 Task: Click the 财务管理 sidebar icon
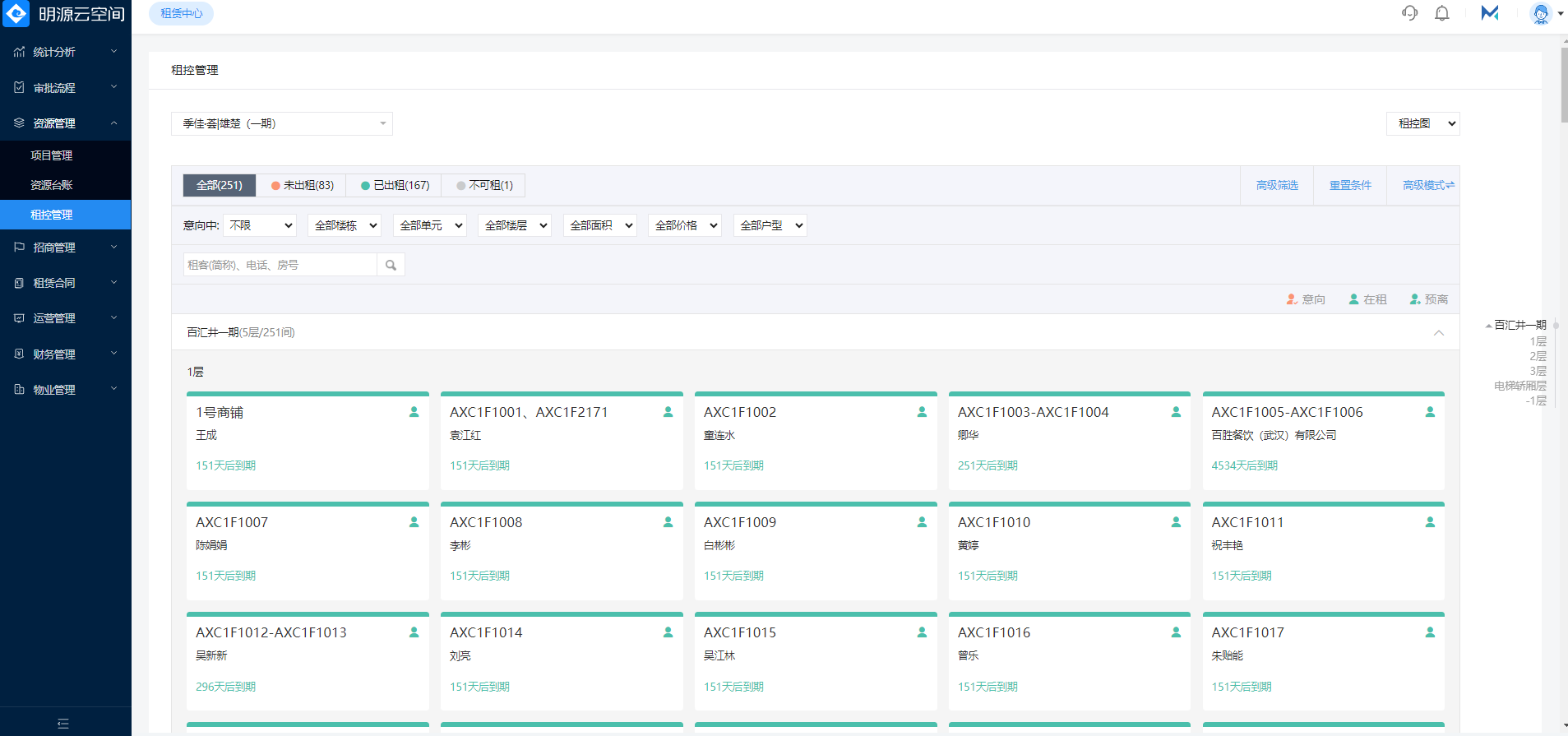pos(19,354)
